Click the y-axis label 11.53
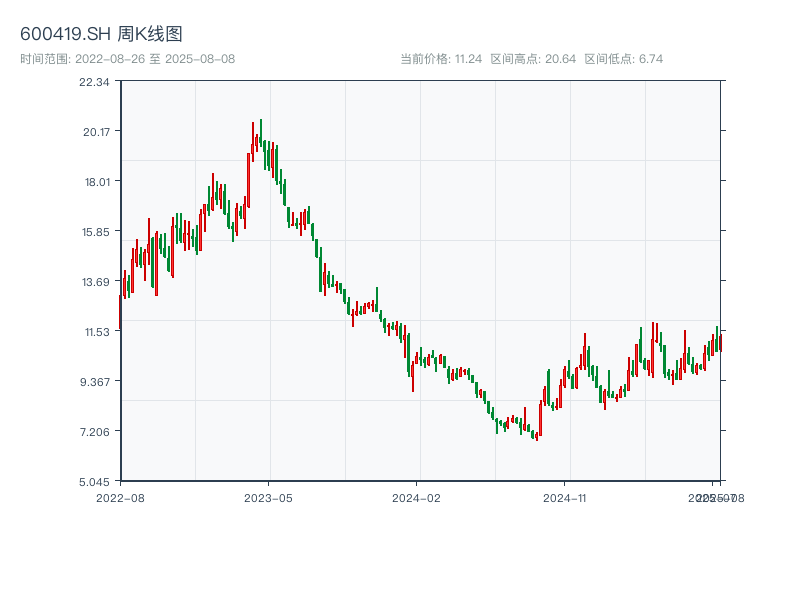800x600 pixels. click(97, 332)
